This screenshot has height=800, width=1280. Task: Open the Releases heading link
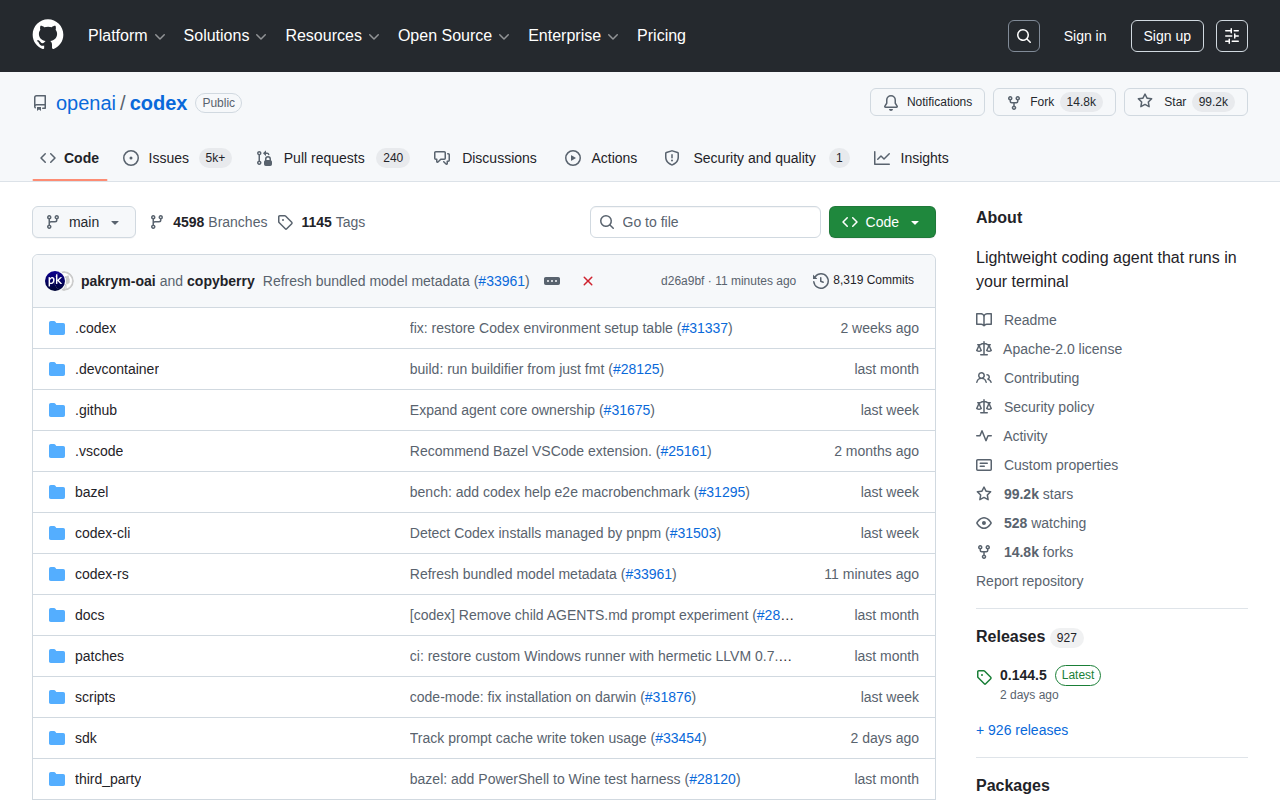tap(1029, 637)
